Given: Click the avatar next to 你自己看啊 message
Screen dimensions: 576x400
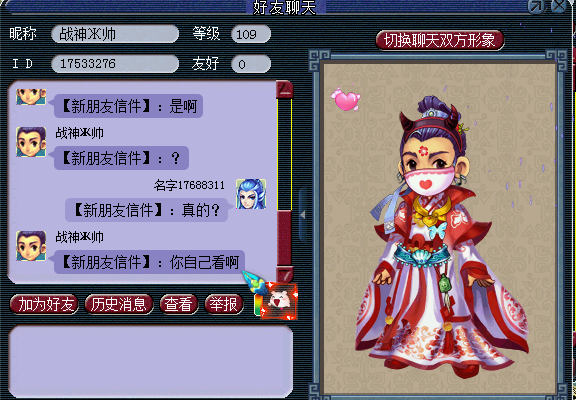Looking at the screenshot, I should coord(31,246).
